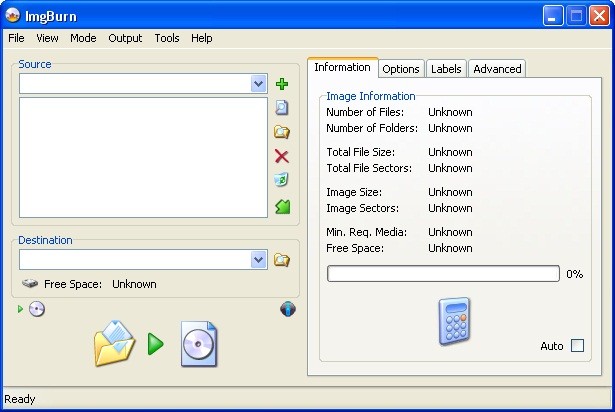Expand the Destination dropdown arrow

[x=258, y=259]
